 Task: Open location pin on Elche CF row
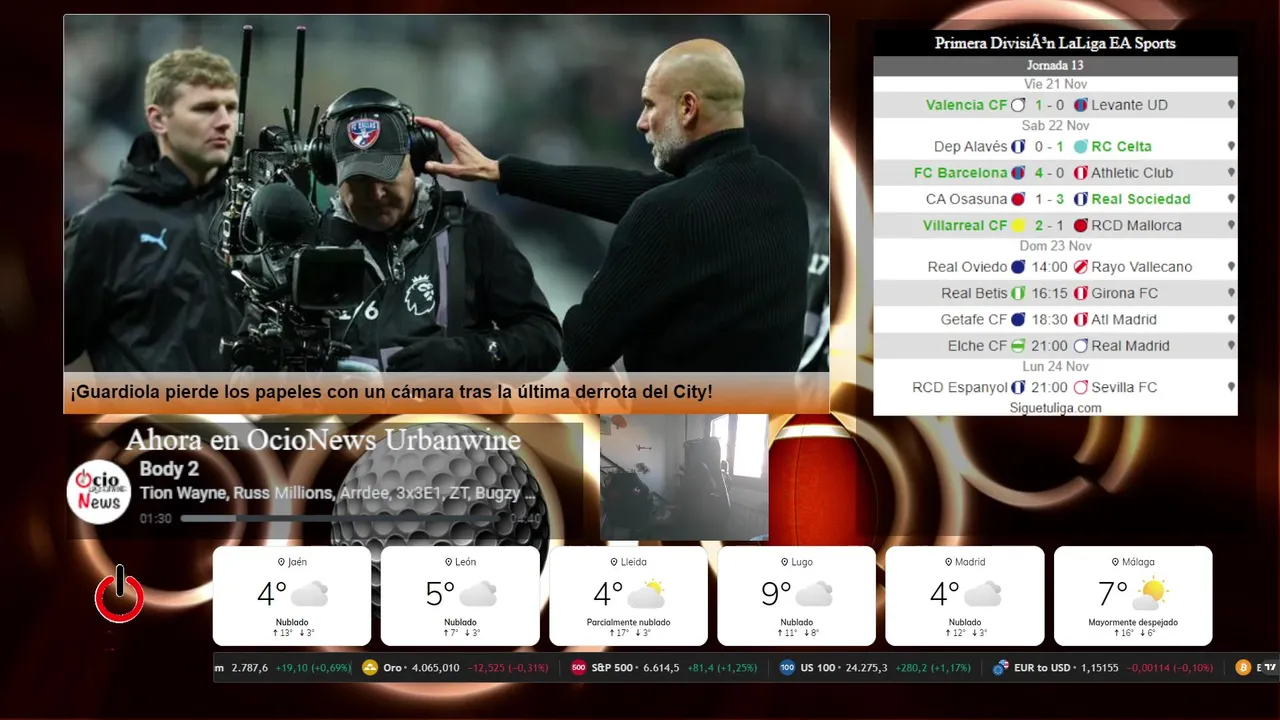1231,346
